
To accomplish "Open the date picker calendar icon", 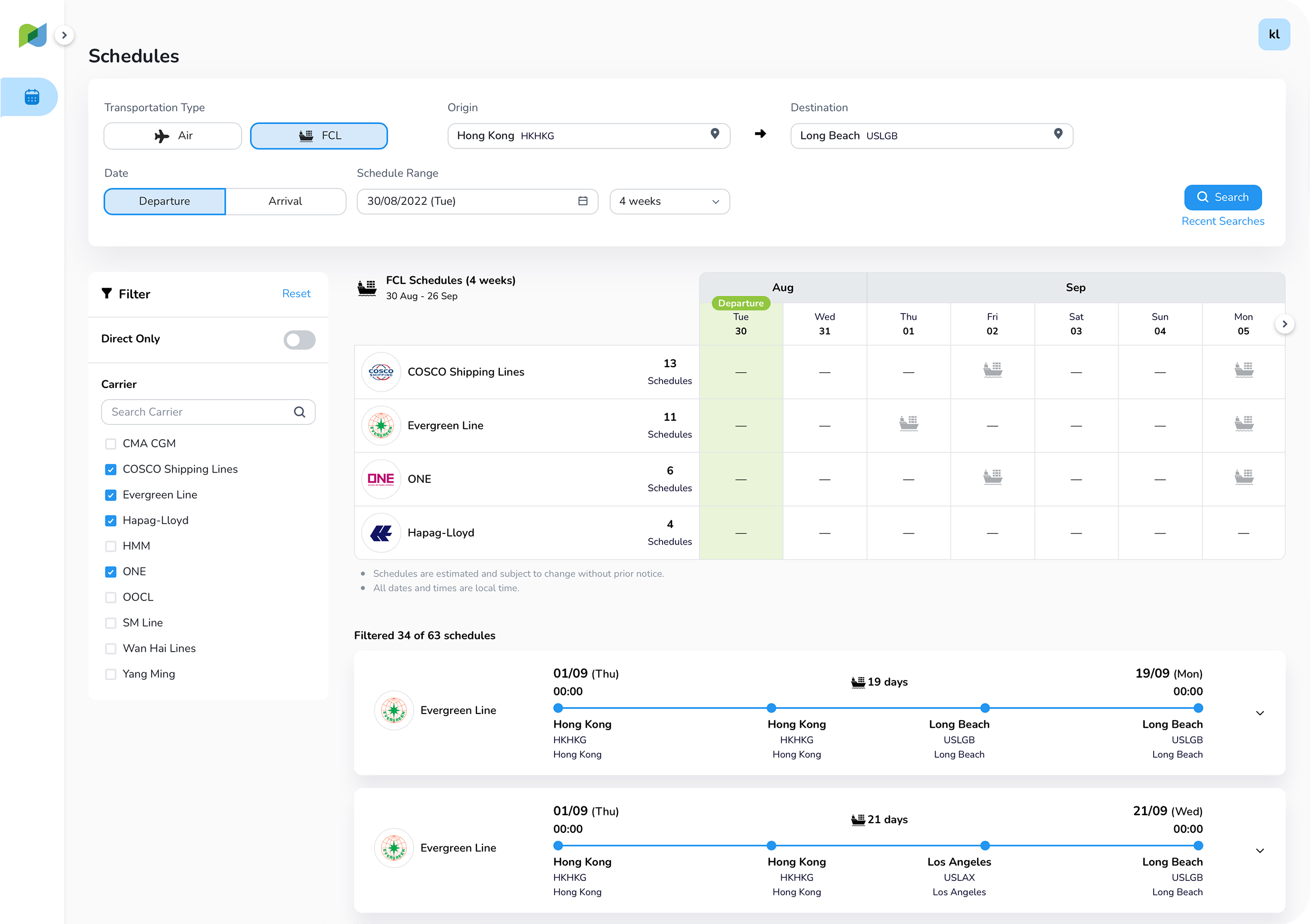I will point(582,201).
